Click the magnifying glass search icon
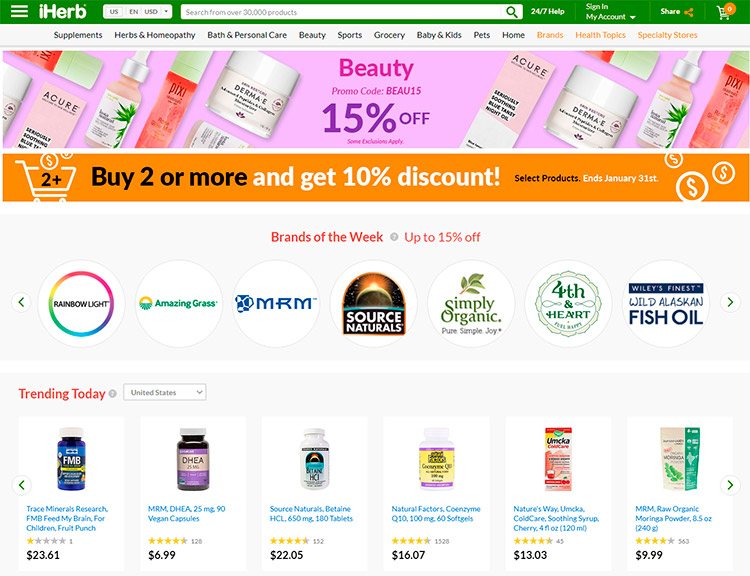The width and height of the screenshot is (750, 576). click(511, 12)
